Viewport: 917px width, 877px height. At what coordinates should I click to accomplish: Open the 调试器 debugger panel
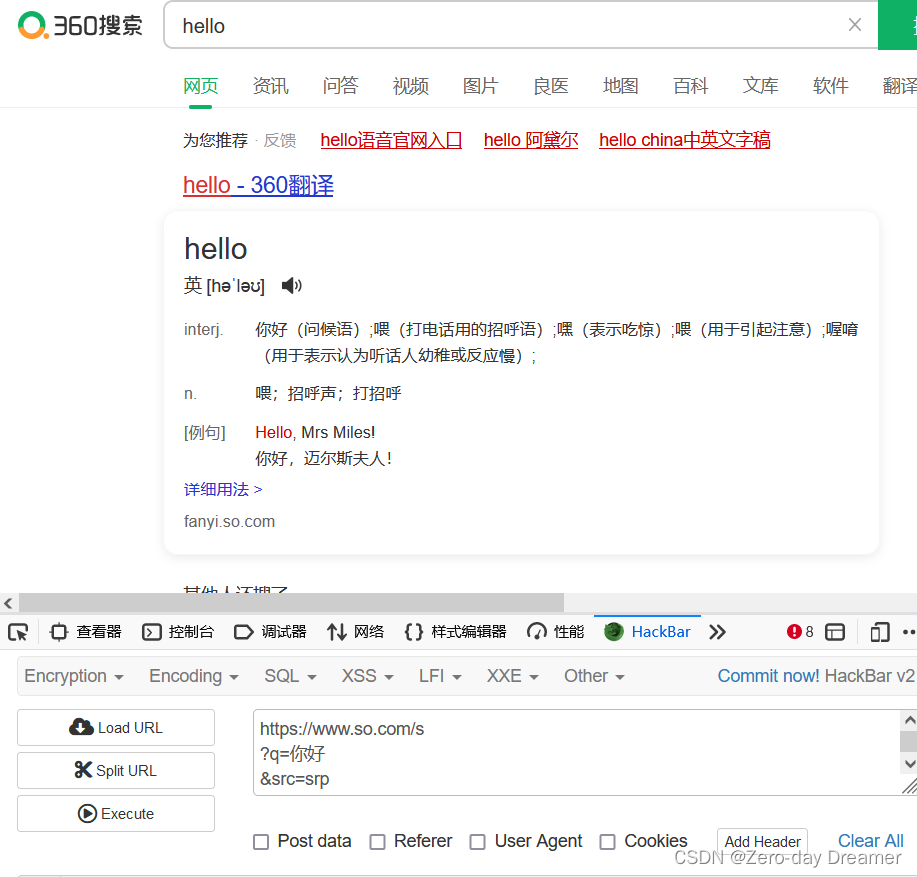[270, 632]
